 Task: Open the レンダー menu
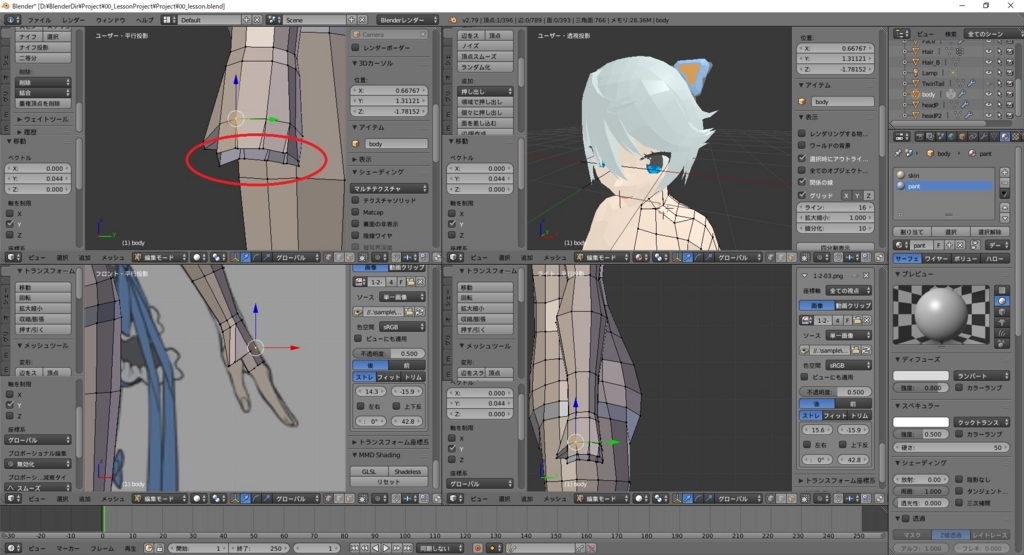pyautogui.click(x=73, y=20)
